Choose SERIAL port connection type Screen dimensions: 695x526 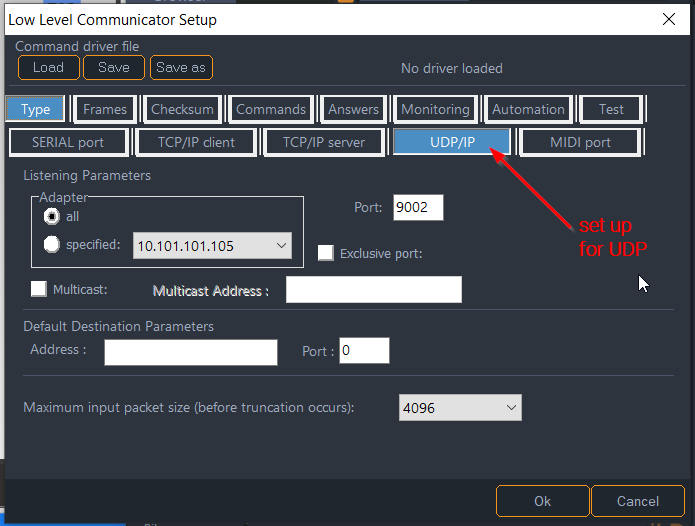coord(69,142)
